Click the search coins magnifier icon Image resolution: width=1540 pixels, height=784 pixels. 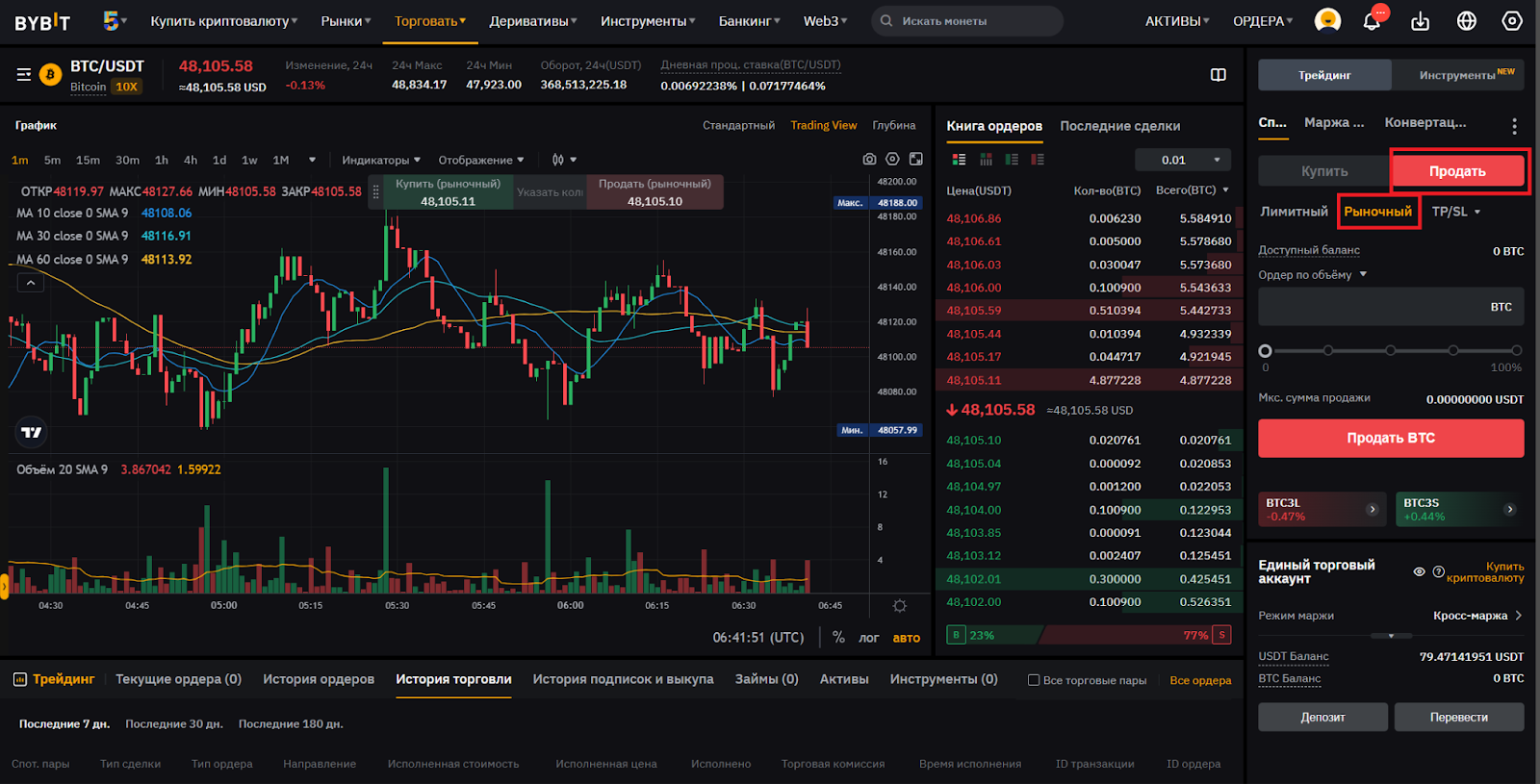click(x=886, y=20)
